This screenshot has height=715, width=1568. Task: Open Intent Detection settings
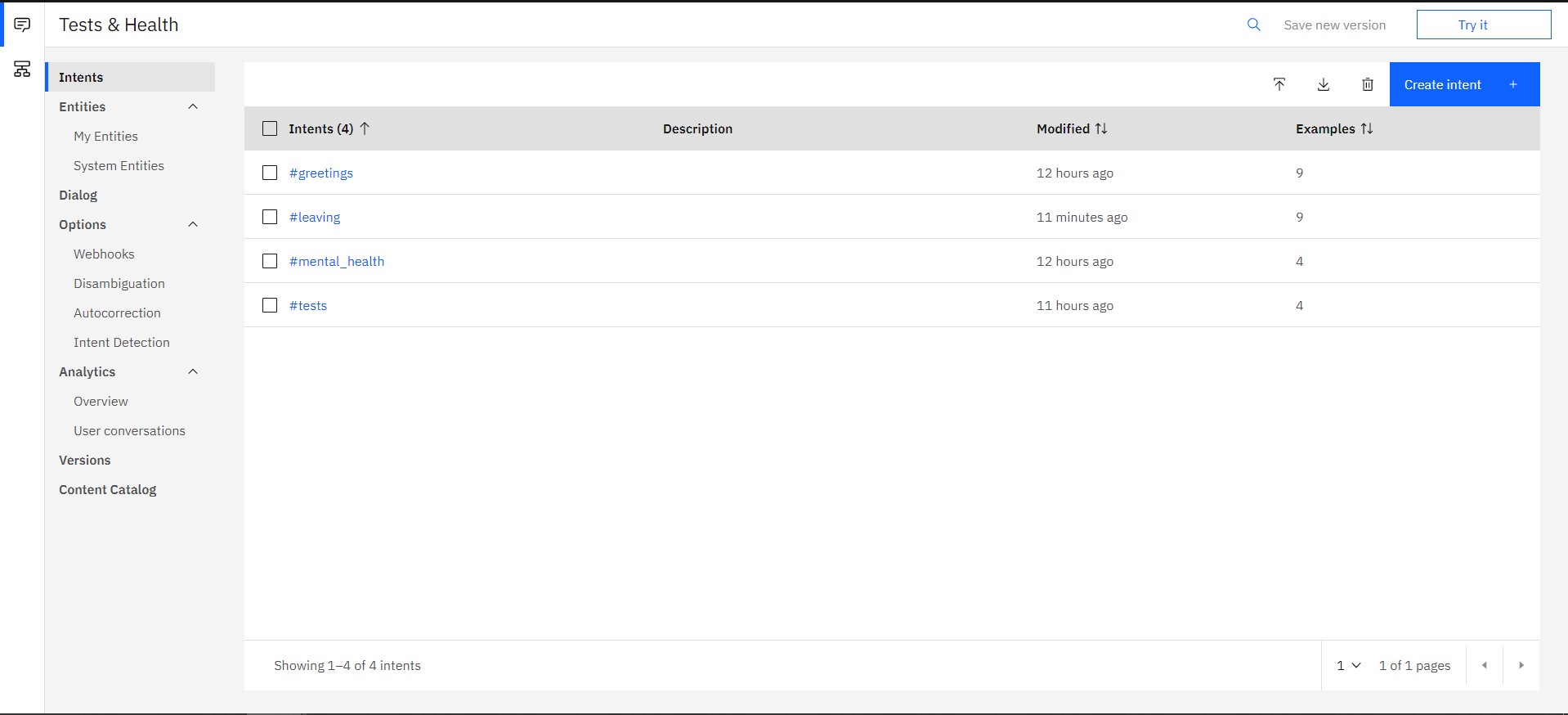pyautogui.click(x=122, y=342)
